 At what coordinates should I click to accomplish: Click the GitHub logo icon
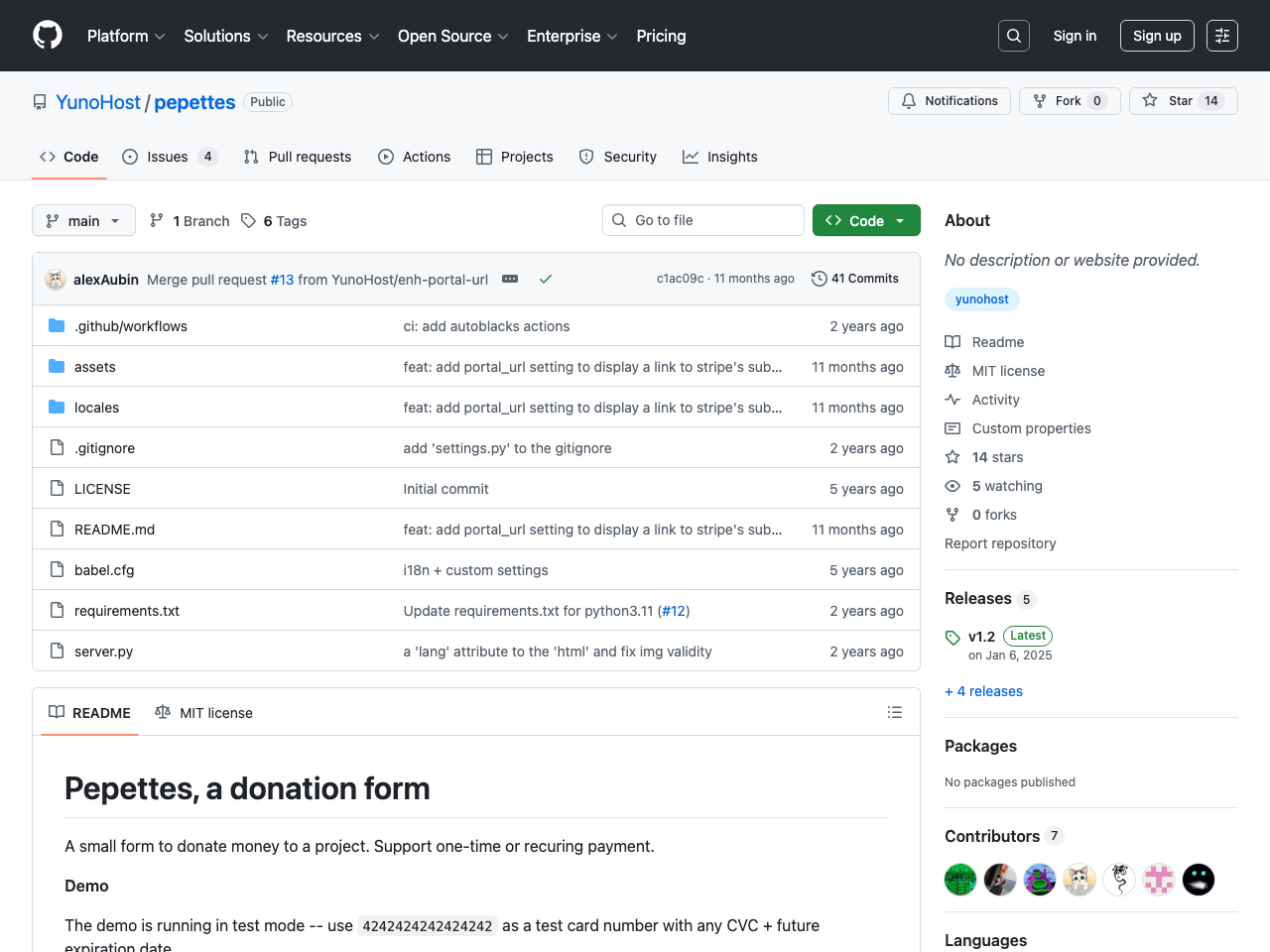[48, 36]
